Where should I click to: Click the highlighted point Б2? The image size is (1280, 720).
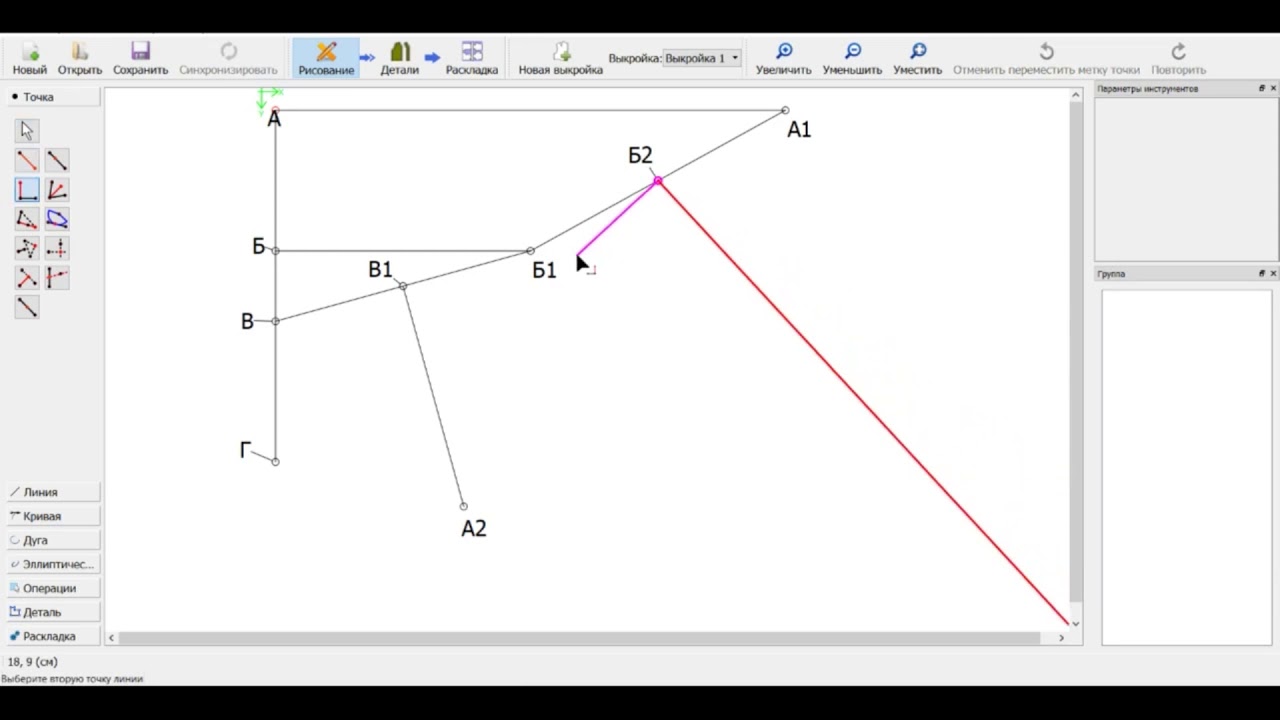pos(657,181)
